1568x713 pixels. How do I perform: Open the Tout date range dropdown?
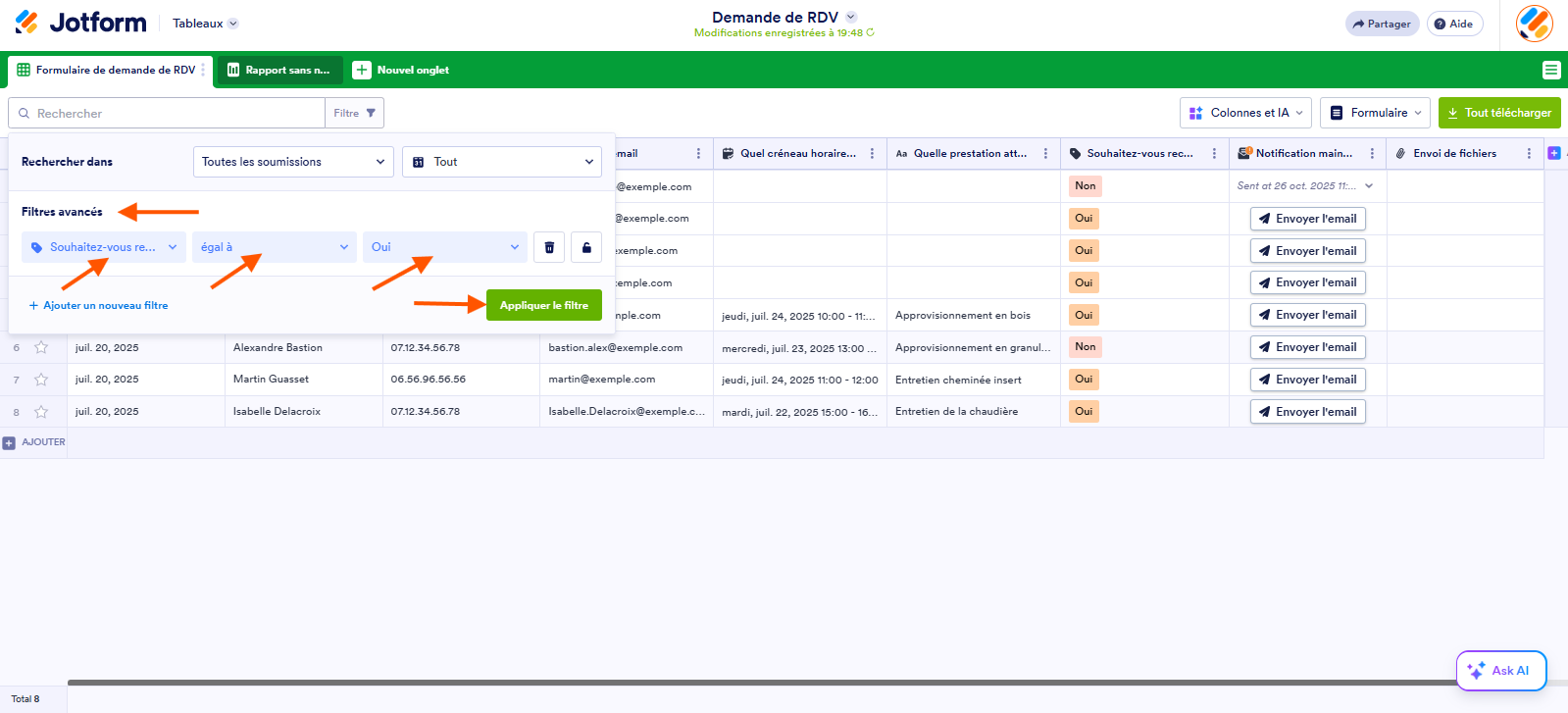pos(502,162)
